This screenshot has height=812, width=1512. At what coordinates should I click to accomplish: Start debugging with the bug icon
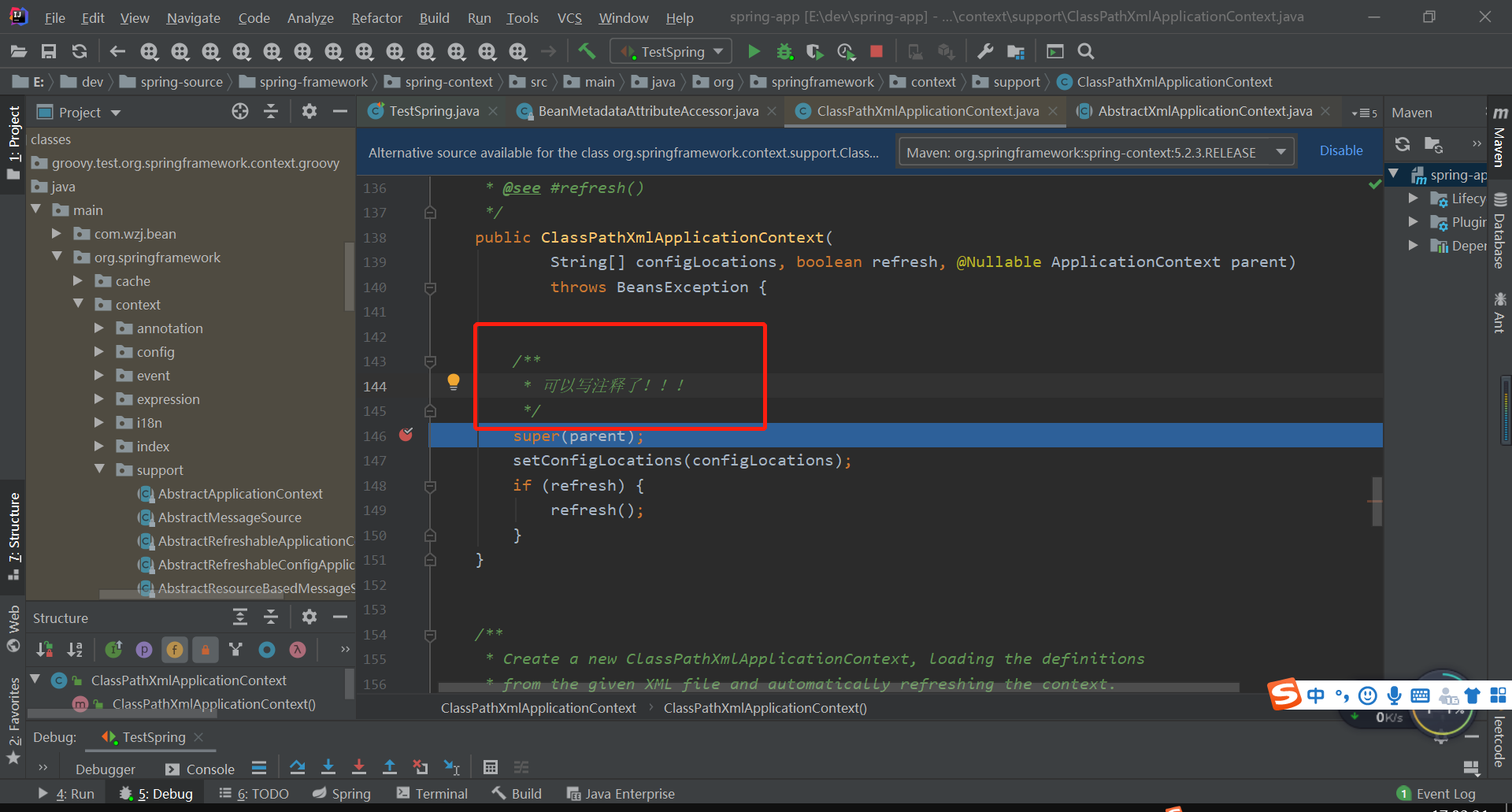pyautogui.click(x=784, y=52)
